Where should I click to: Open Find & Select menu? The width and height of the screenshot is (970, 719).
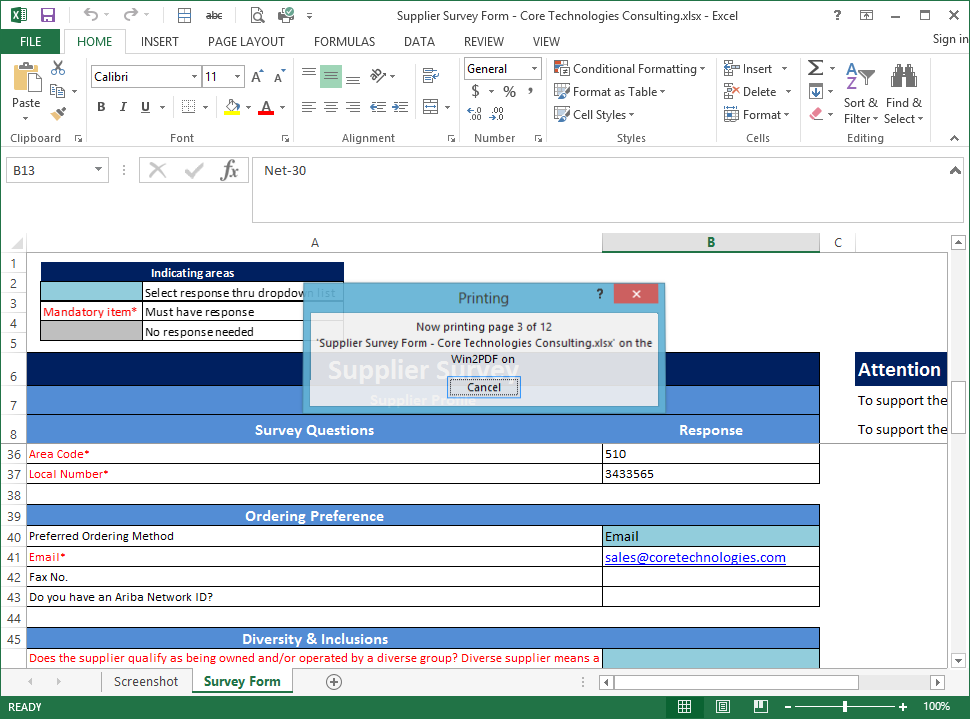[x=904, y=93]
